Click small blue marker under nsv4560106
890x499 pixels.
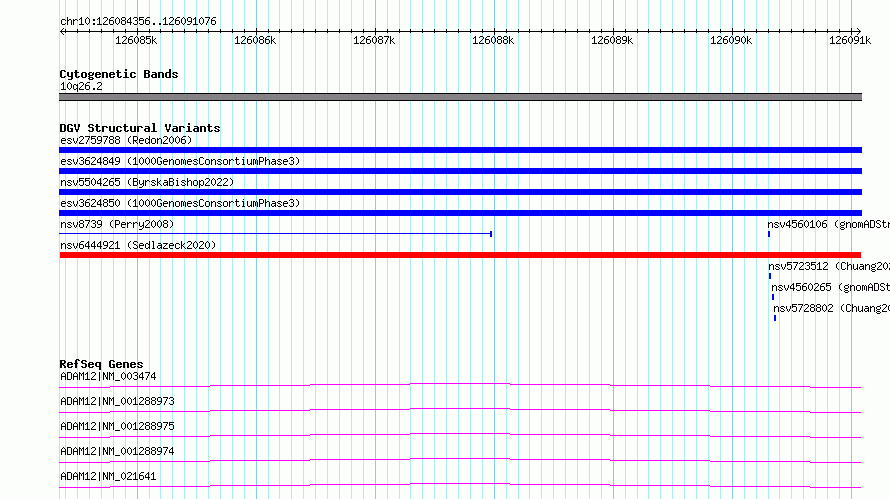(769, 234)
